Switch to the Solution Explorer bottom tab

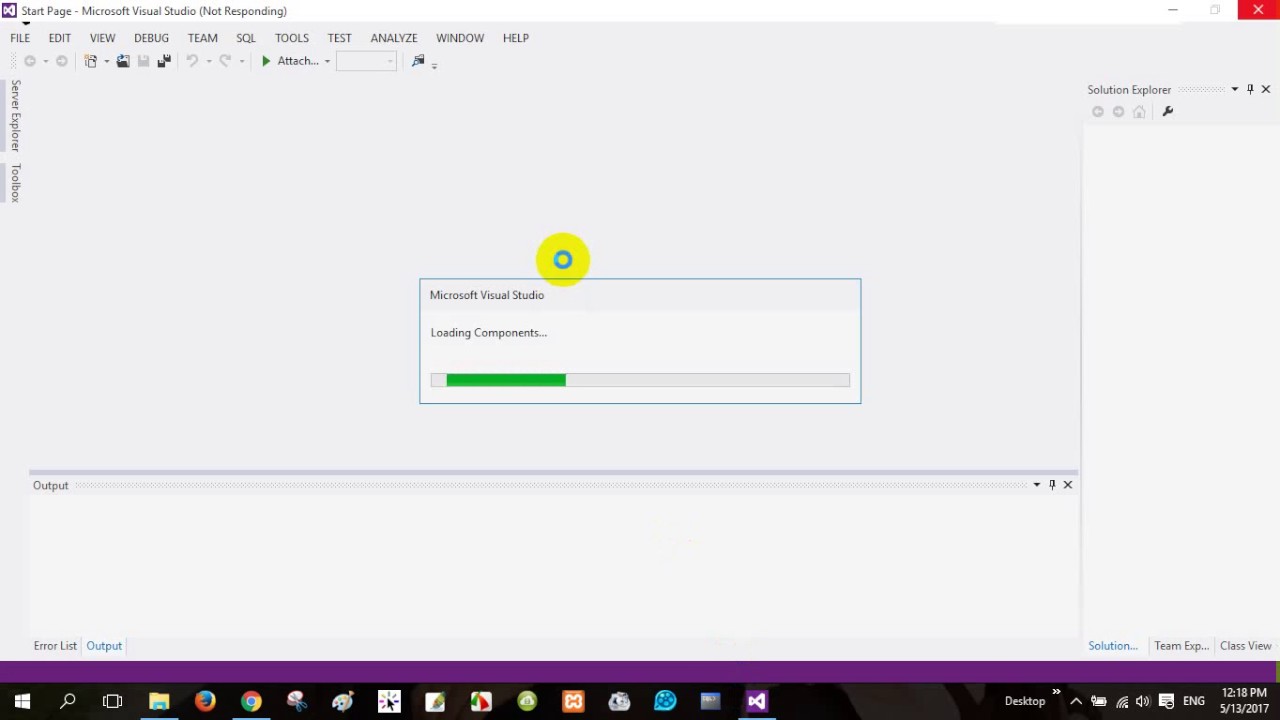[1113, 646]
